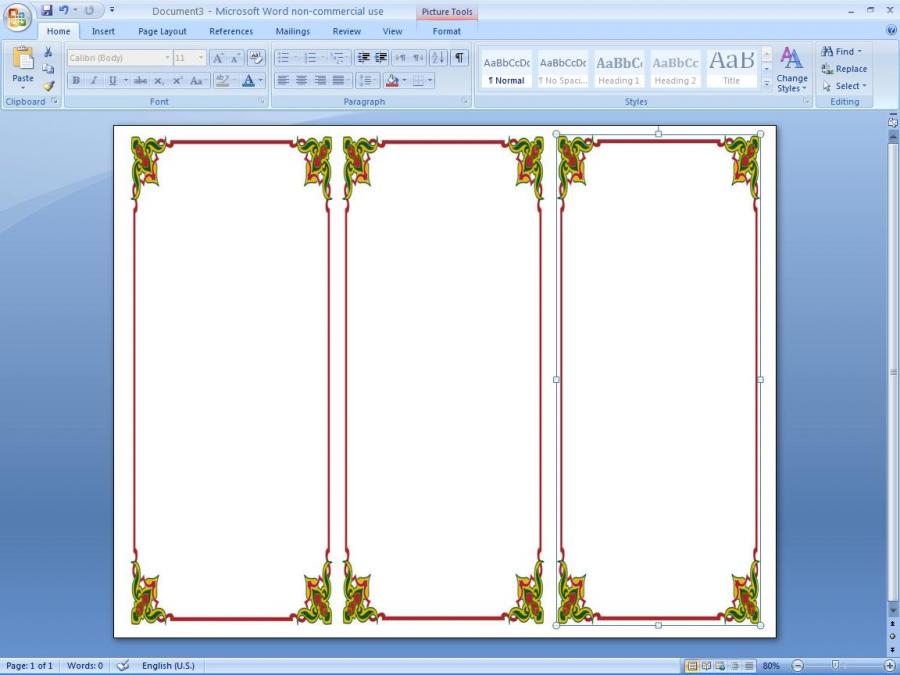Grow font size with large A icon

point(218,58)
